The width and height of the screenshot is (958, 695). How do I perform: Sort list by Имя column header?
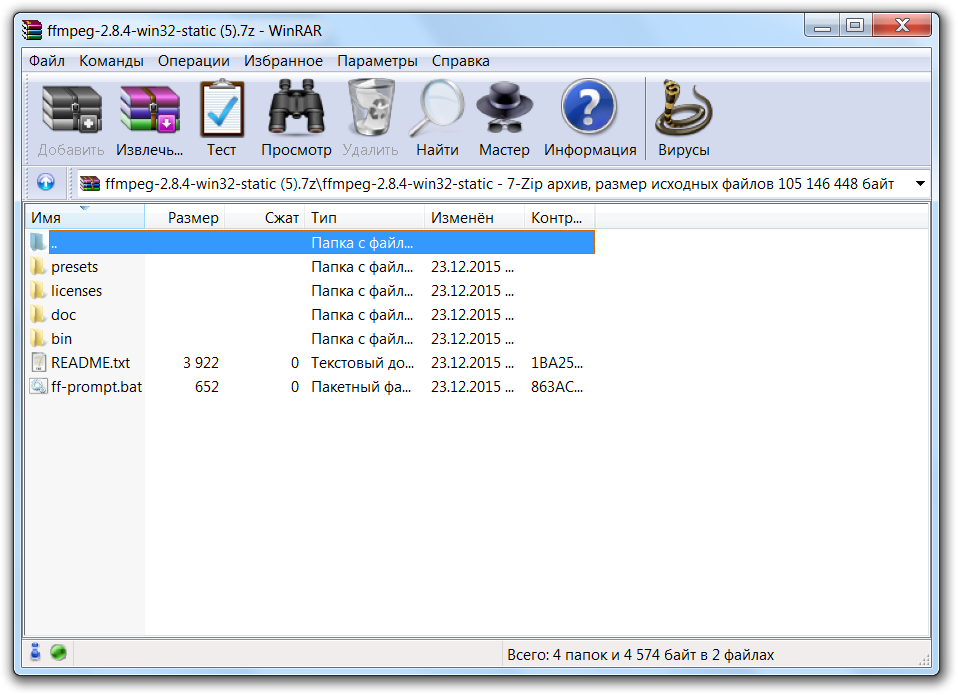click(x=85, y=217)
